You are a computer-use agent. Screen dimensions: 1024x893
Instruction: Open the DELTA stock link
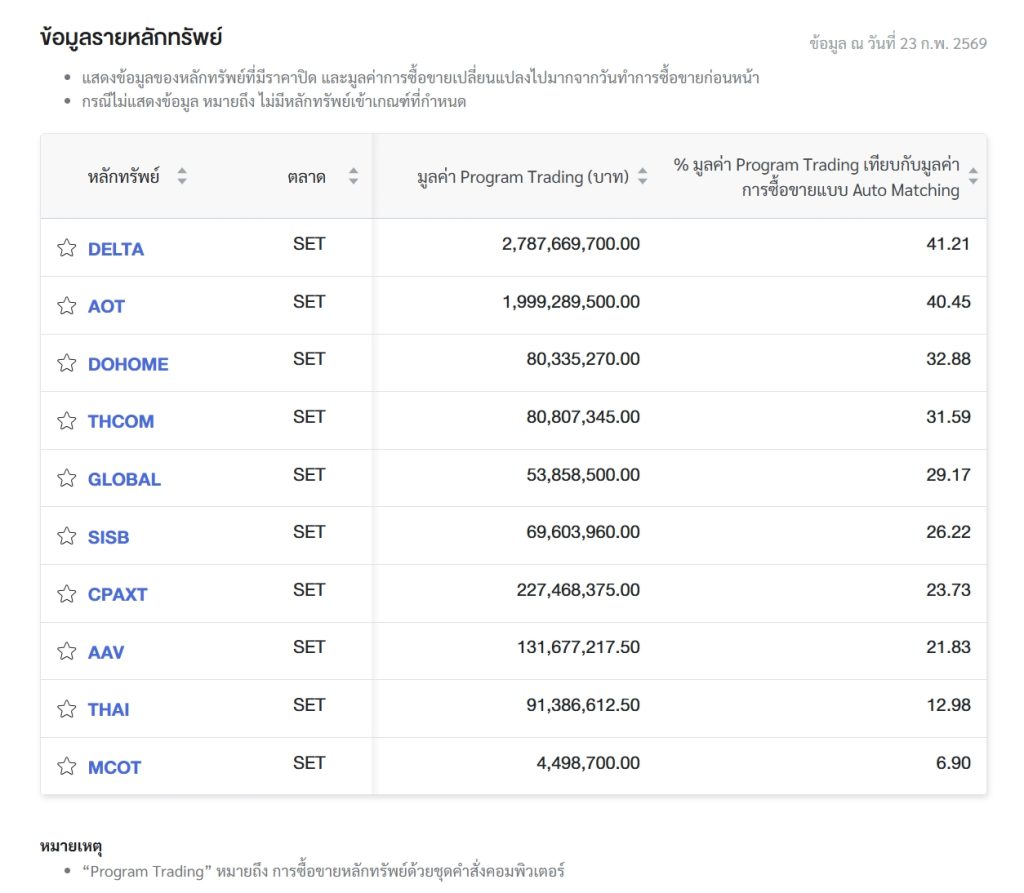[116, 249]
